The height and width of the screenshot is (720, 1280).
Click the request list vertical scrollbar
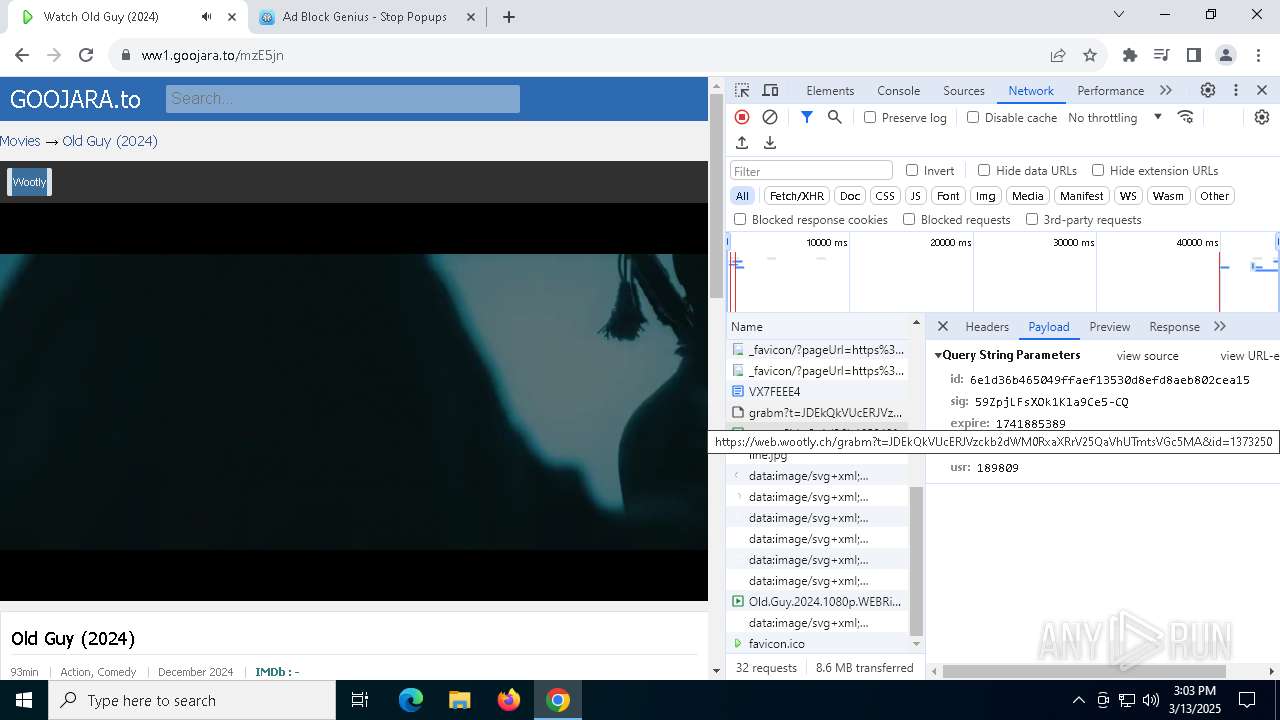pyautogui.click(x=916, y=560)
